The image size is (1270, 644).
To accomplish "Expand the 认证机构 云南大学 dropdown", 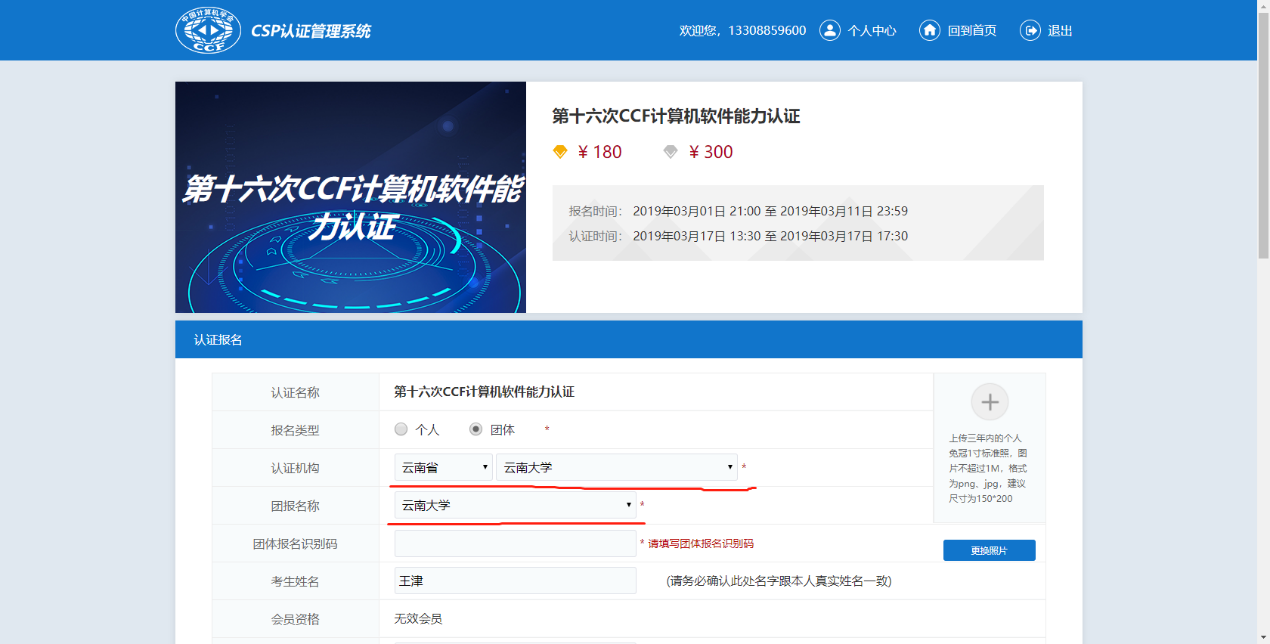I will click(616, 467).
